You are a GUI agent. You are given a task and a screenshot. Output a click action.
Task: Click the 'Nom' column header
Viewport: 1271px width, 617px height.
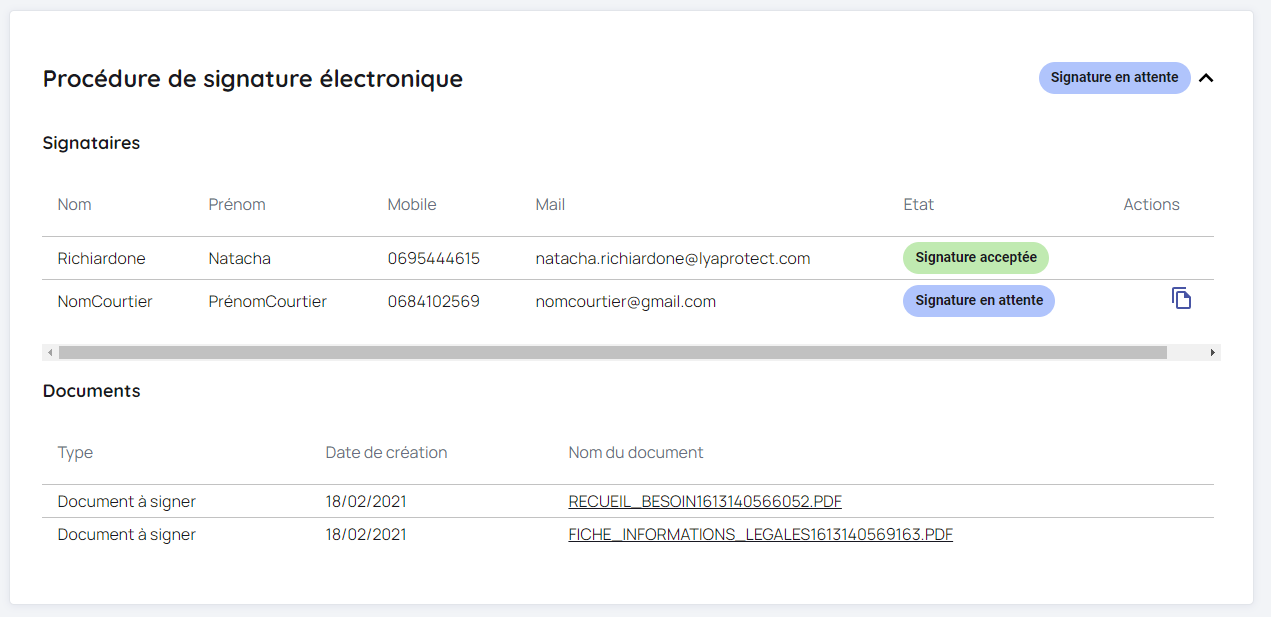[74, 205]
